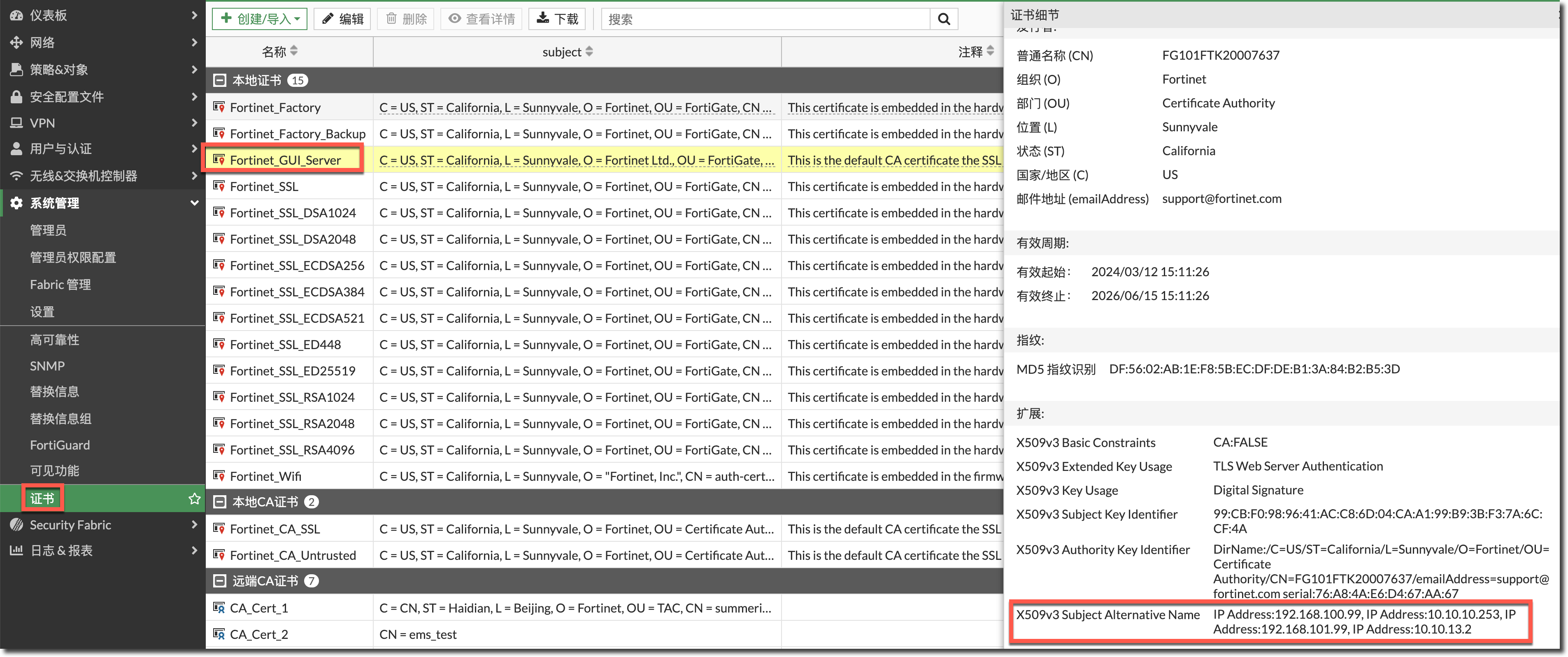Click the 仪表板 dashboard icon in sidebar
This screenshot has height=657, width=1568.
16,15
